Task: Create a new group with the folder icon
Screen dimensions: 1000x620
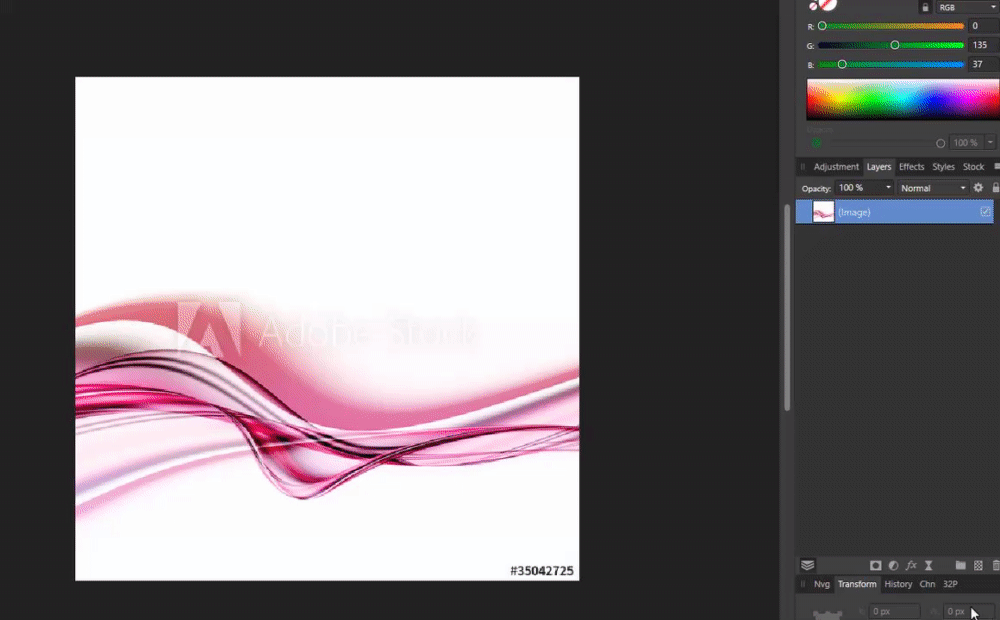Action: coord(960,565)
